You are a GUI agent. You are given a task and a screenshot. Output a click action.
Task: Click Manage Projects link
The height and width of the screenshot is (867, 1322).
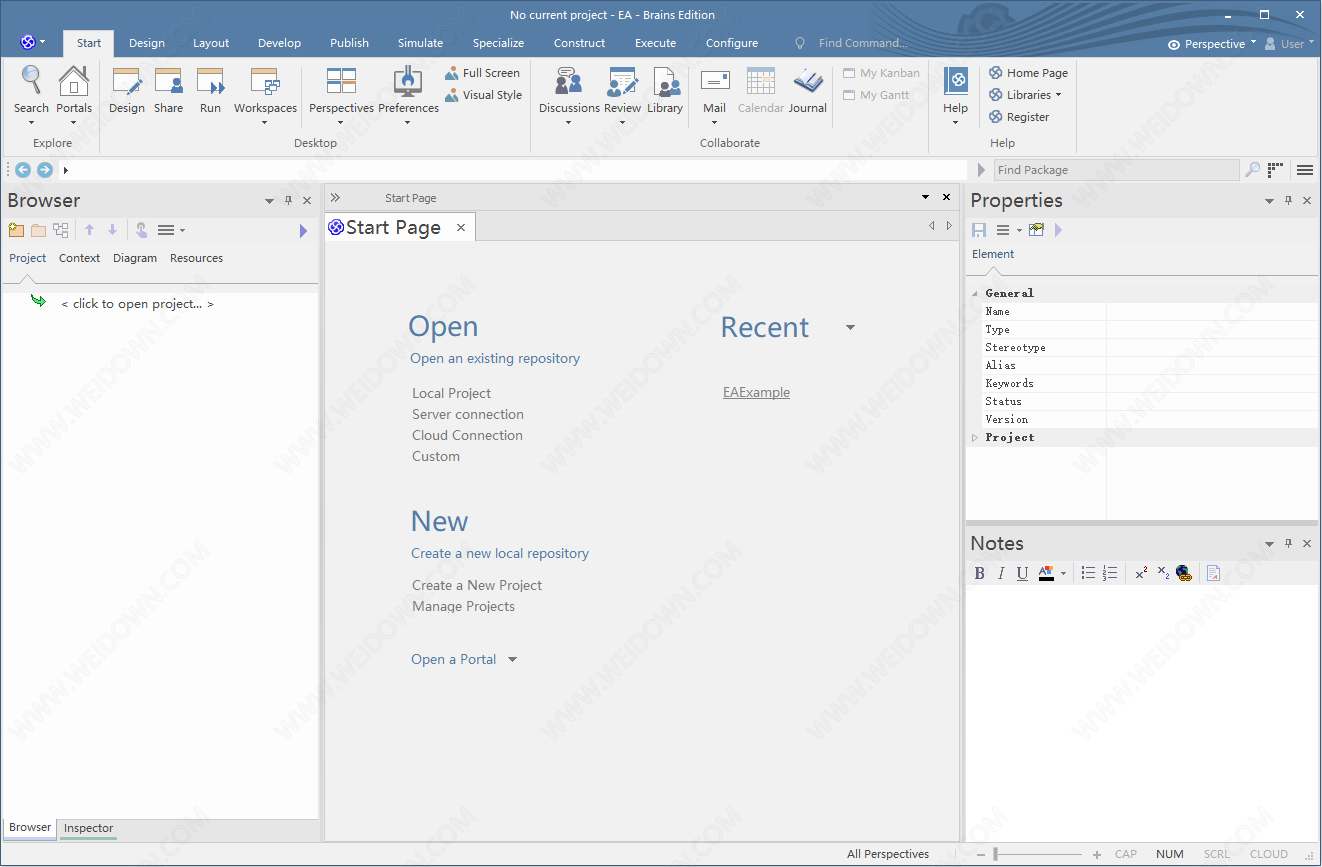pos(463,606)
